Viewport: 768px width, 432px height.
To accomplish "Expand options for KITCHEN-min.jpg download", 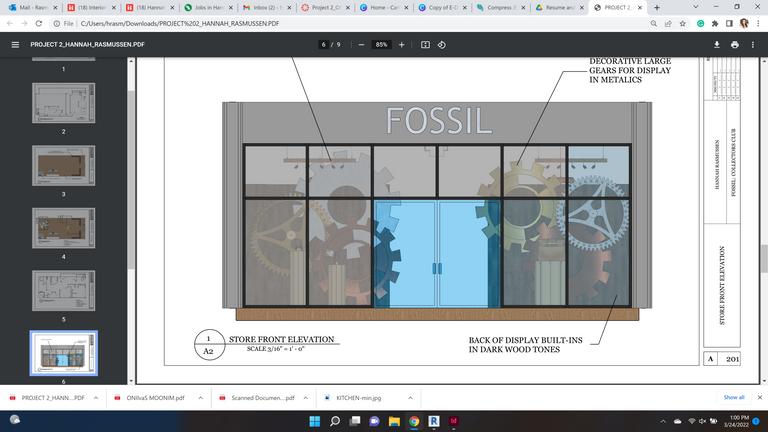I will coord(410,398).
